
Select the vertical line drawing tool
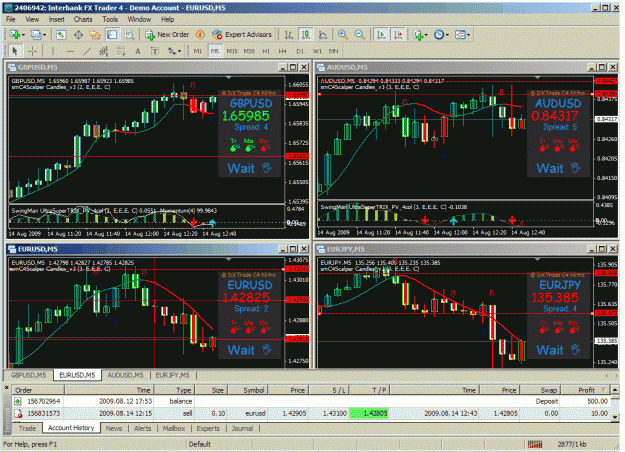[53, 51]
